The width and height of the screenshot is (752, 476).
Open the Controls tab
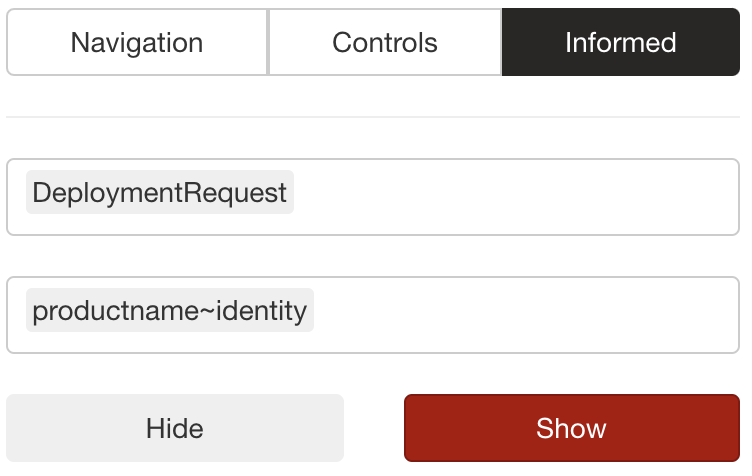[x=385, y=43]
